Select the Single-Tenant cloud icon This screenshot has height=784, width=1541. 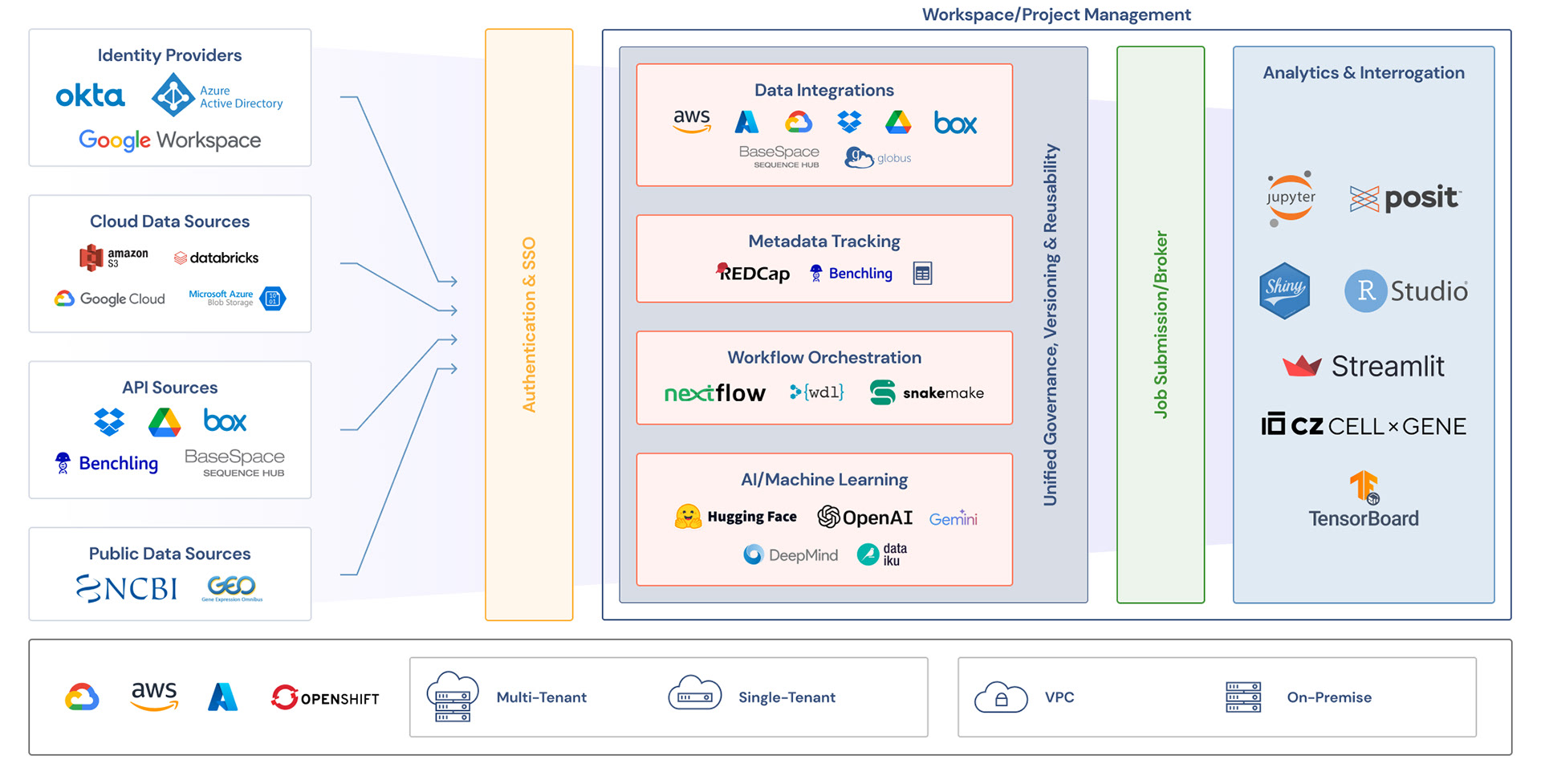click(x=695, y=693)
